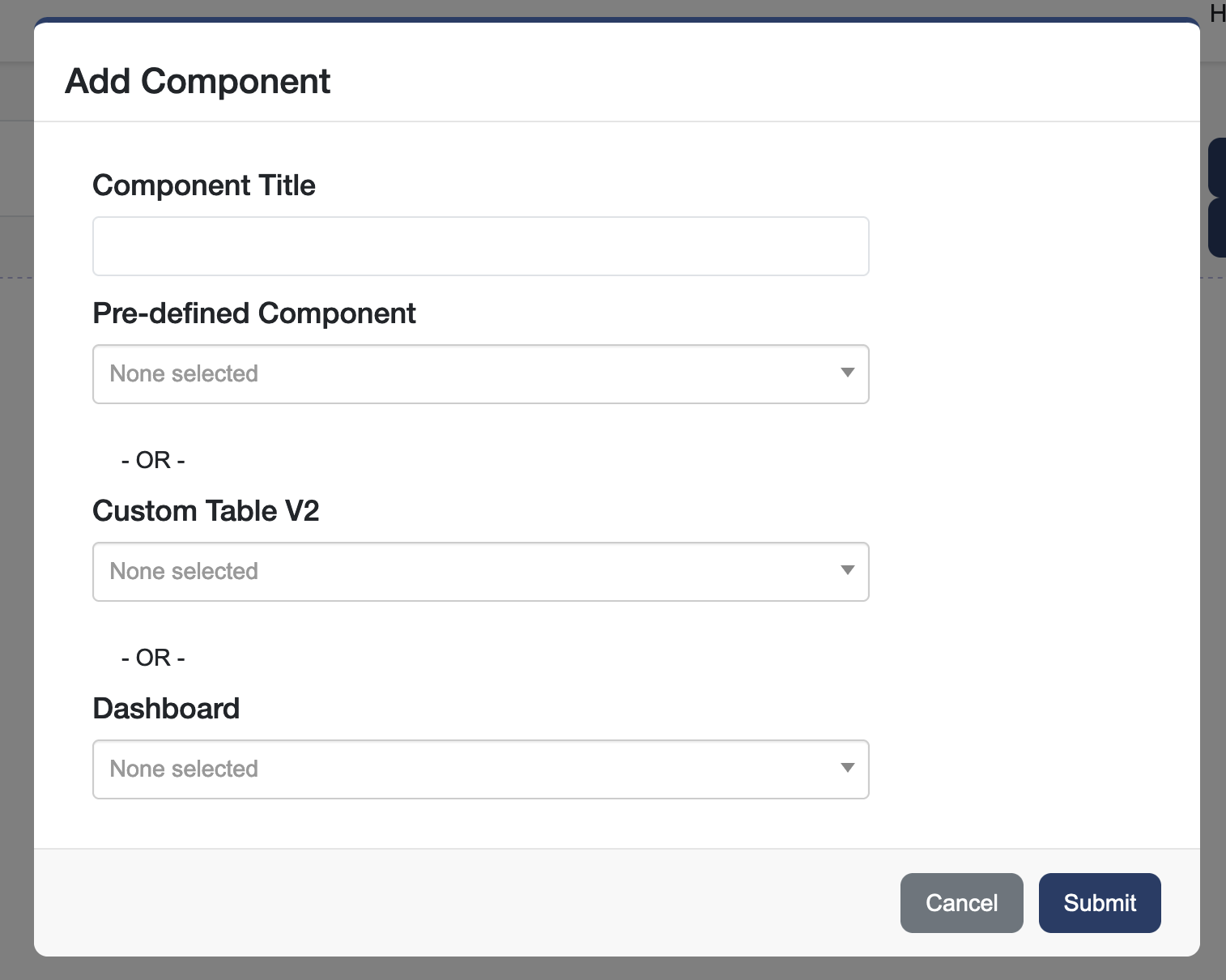1226x980 pixels.
Task: Click the Dashboard field label
Action: point(166,709)
